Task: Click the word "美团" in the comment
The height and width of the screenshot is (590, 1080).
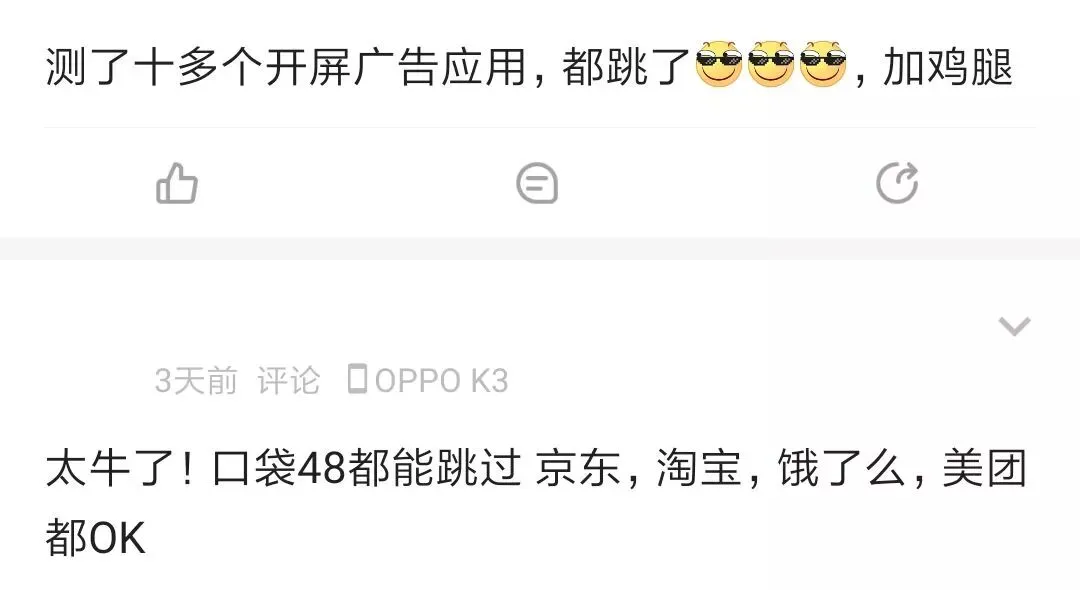Action: [984, 468]
